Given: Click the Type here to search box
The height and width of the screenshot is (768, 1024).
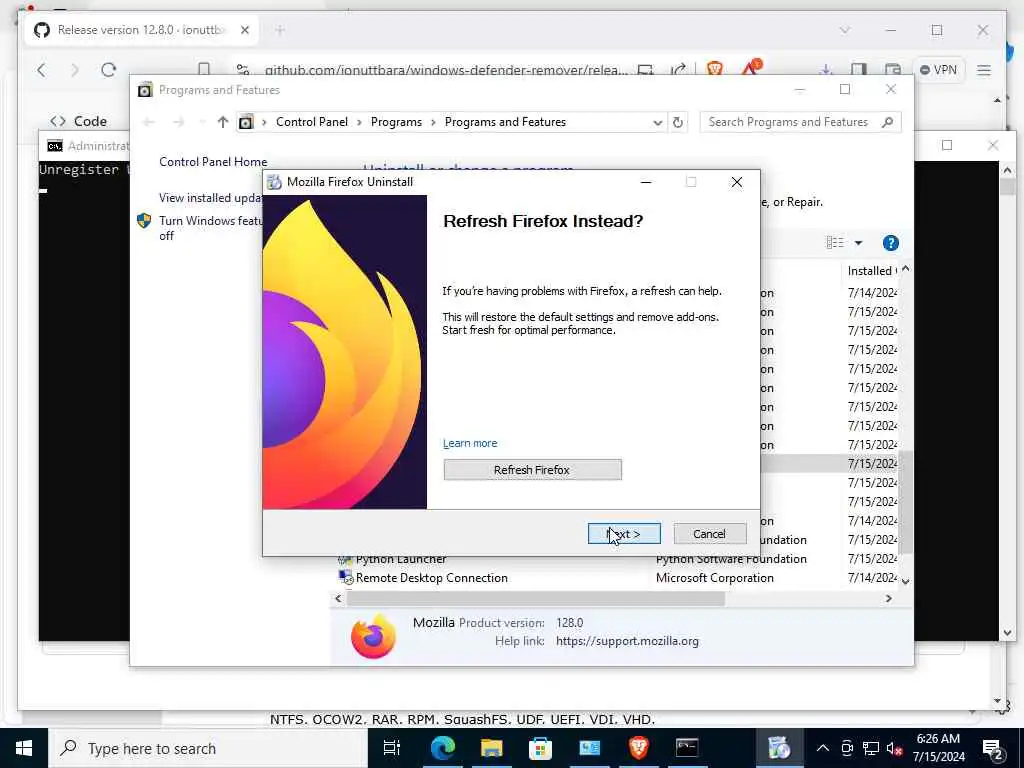Looking at the screenshot, I should 209,748.
